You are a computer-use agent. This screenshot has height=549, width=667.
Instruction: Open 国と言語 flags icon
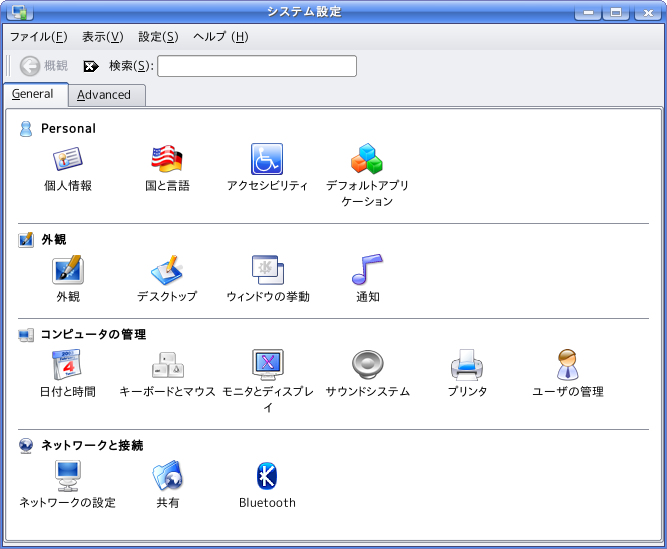pyautogui.click(x=167, y=159)
